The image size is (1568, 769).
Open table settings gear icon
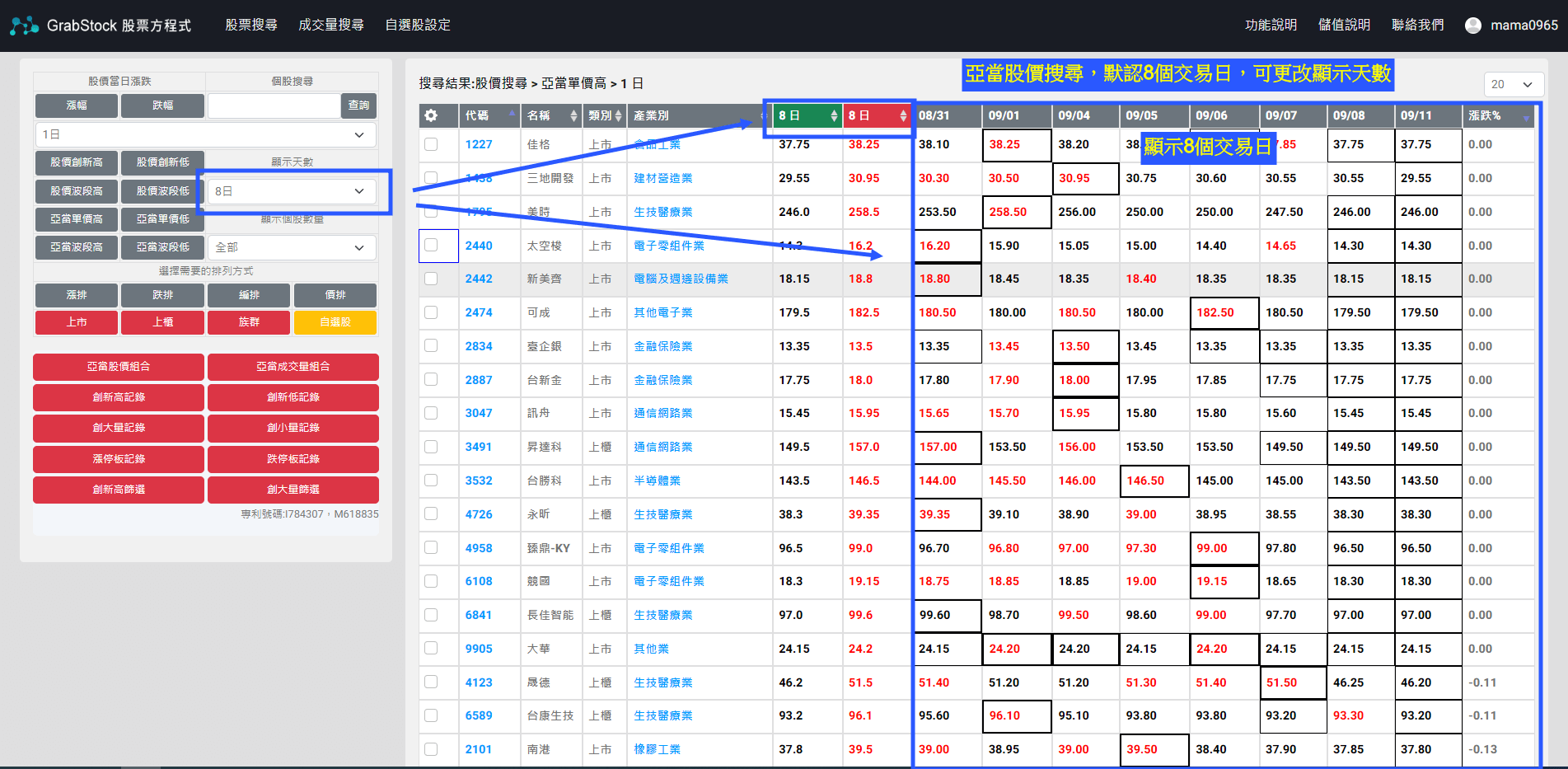[431, 115]
